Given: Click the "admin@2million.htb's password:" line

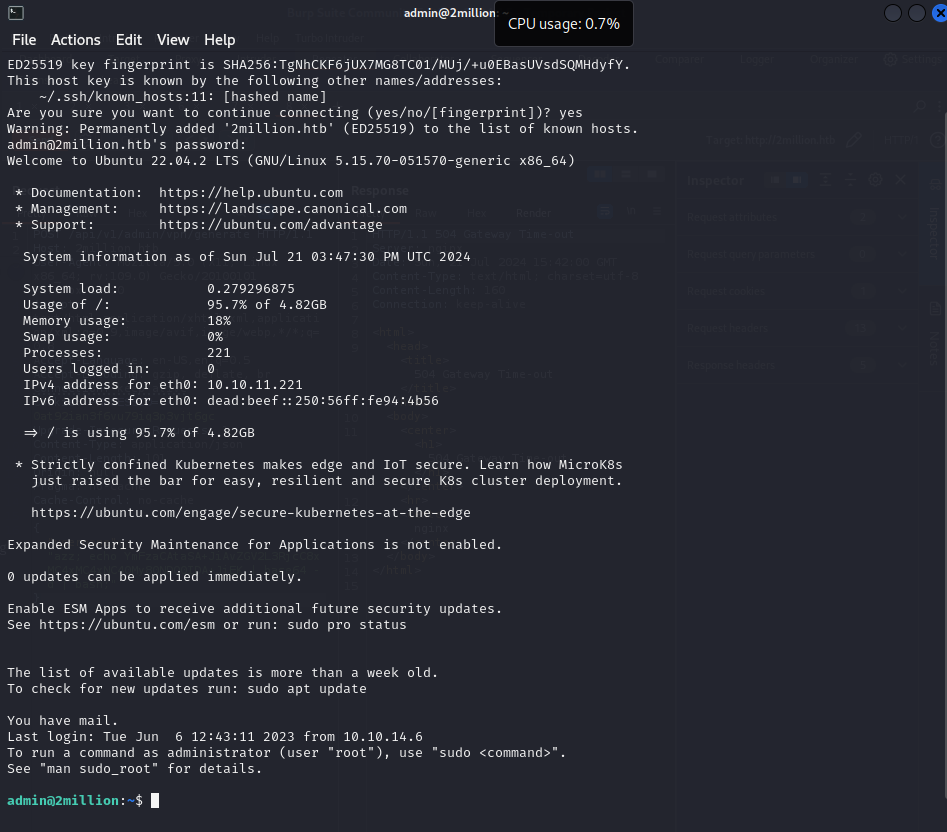Looking at the screenshot, I should coord(127,144).
